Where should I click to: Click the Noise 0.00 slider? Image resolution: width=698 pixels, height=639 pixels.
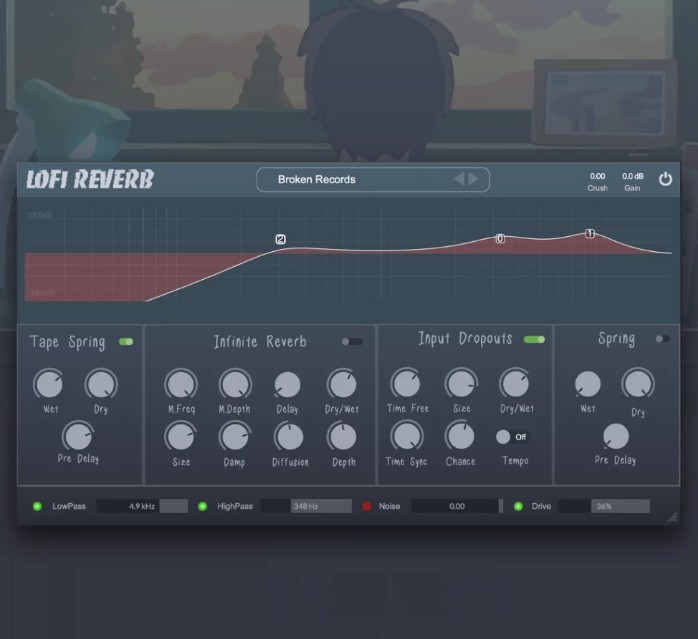pyautogui.click(x=457, y=506)
